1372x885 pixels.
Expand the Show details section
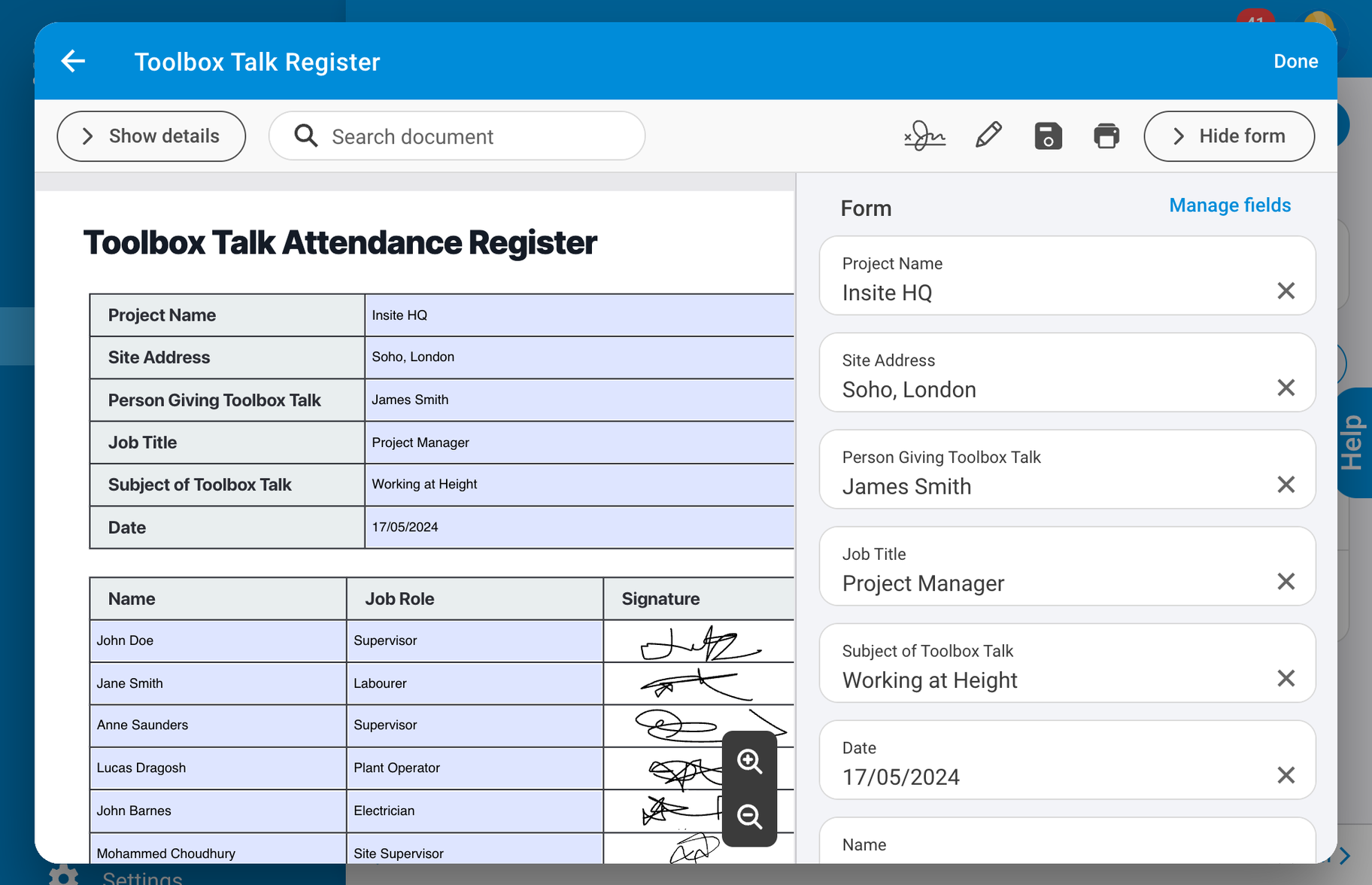[151, 136]
